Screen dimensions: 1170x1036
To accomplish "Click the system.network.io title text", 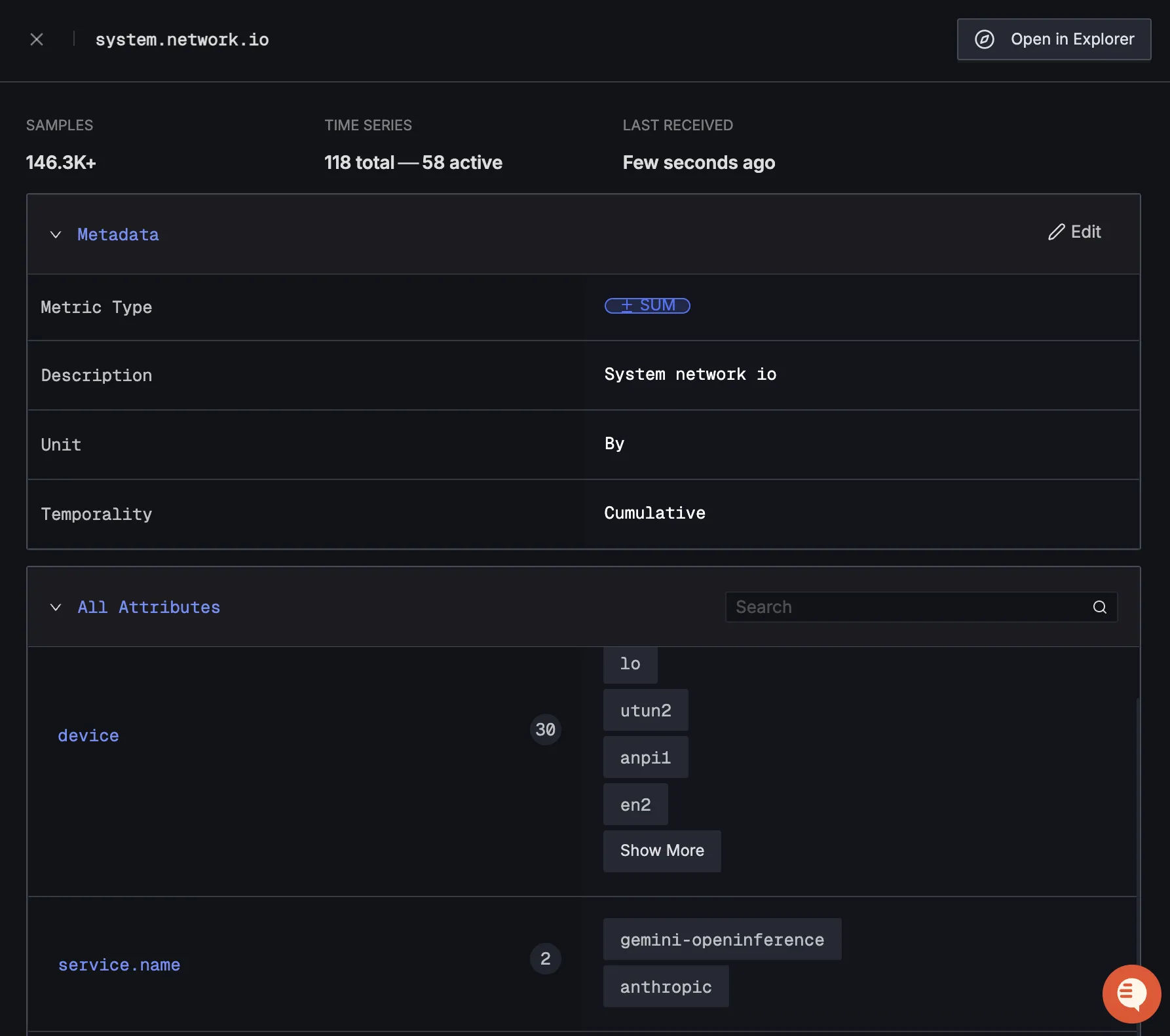I will [182, 40].
